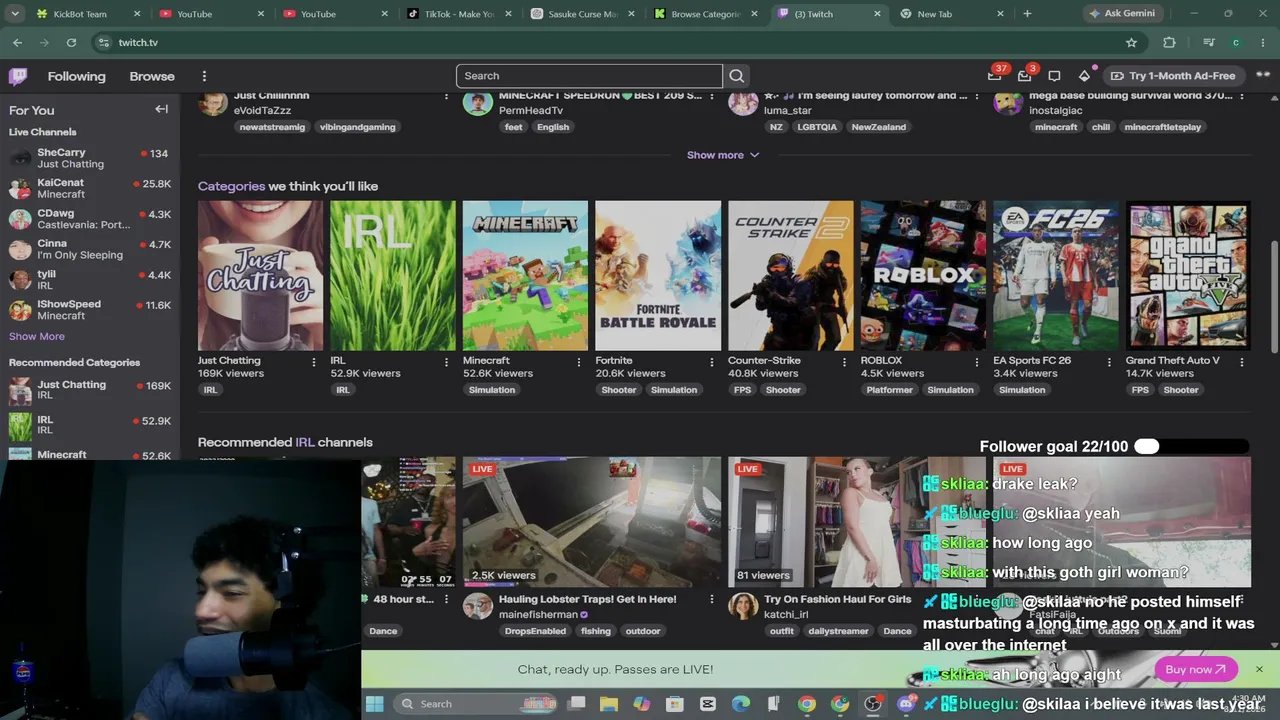Click the page vertical scrollbar

point(1273,295)
